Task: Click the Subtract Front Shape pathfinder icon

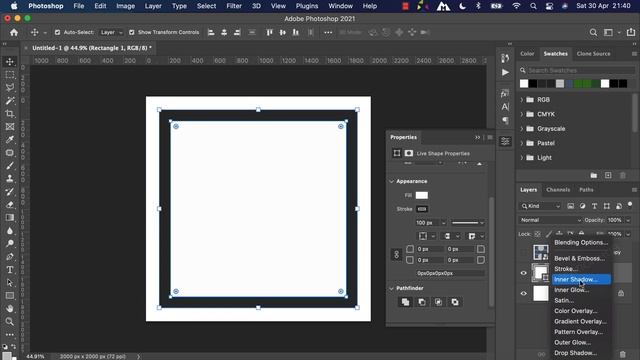Action: [422, 302]
